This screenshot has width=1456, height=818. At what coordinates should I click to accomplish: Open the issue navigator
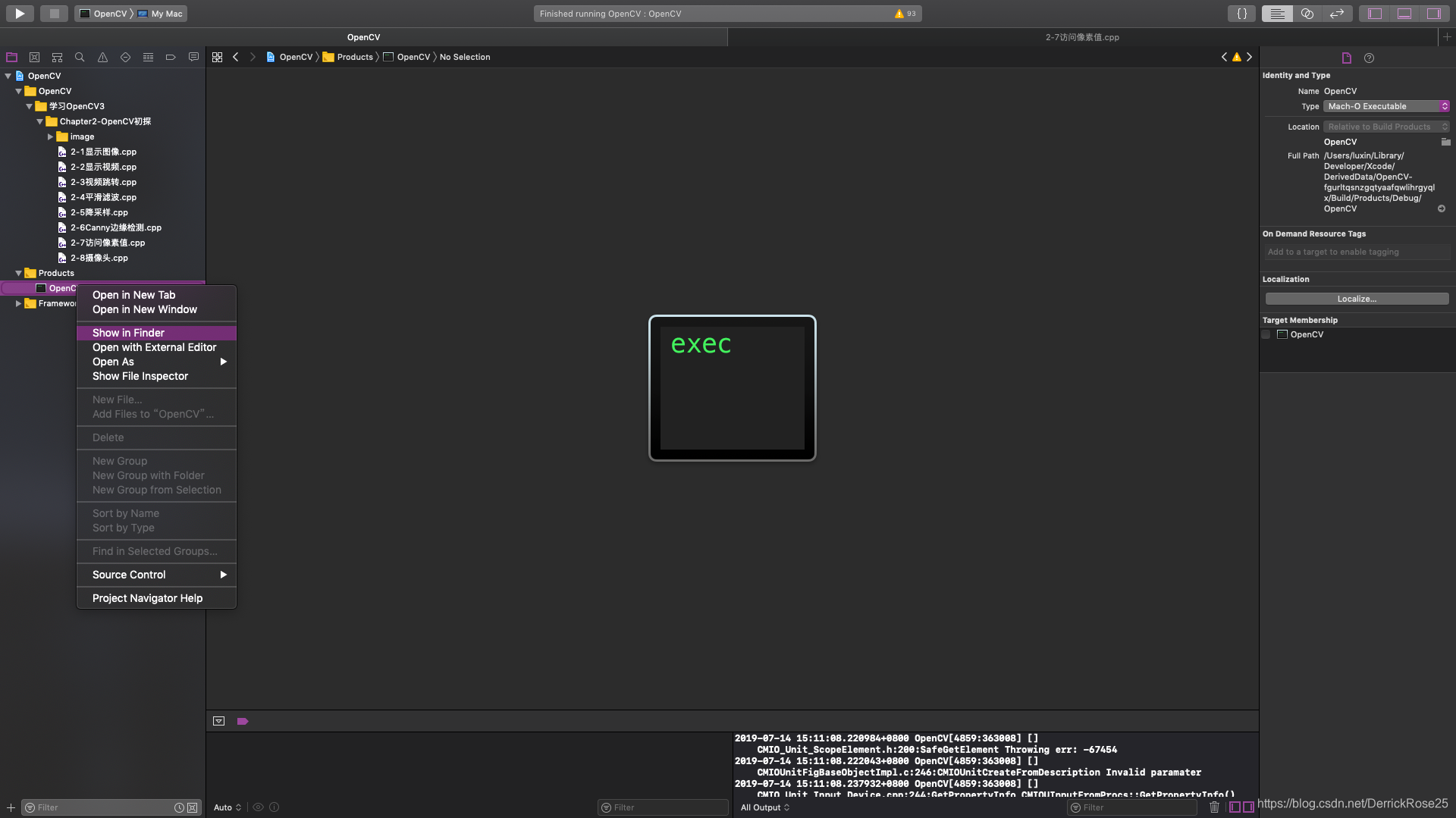click(102, 57)
